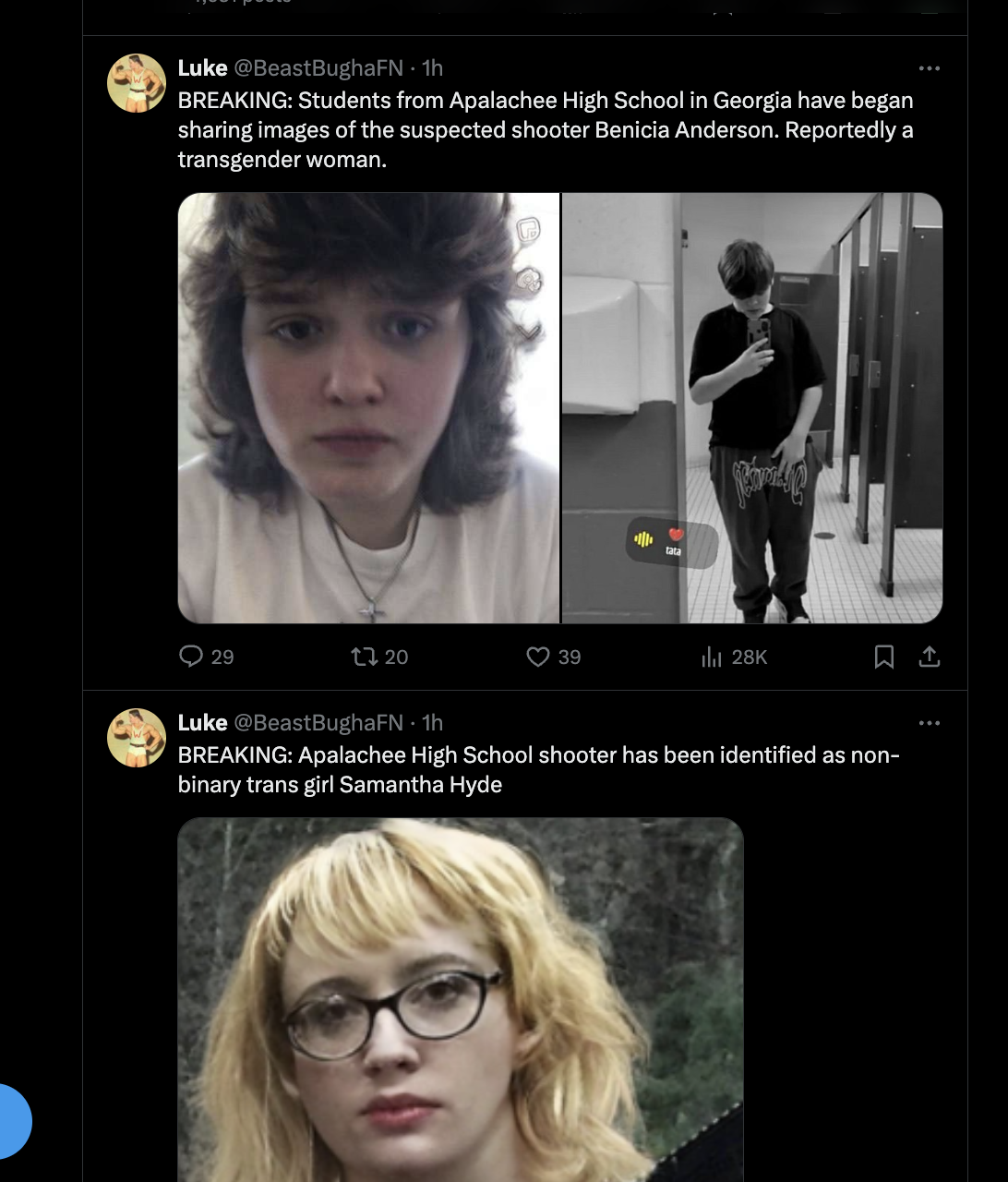Open 1h timestamp of the first tweet
The image size is (1008, 1182).
point(432,68)
